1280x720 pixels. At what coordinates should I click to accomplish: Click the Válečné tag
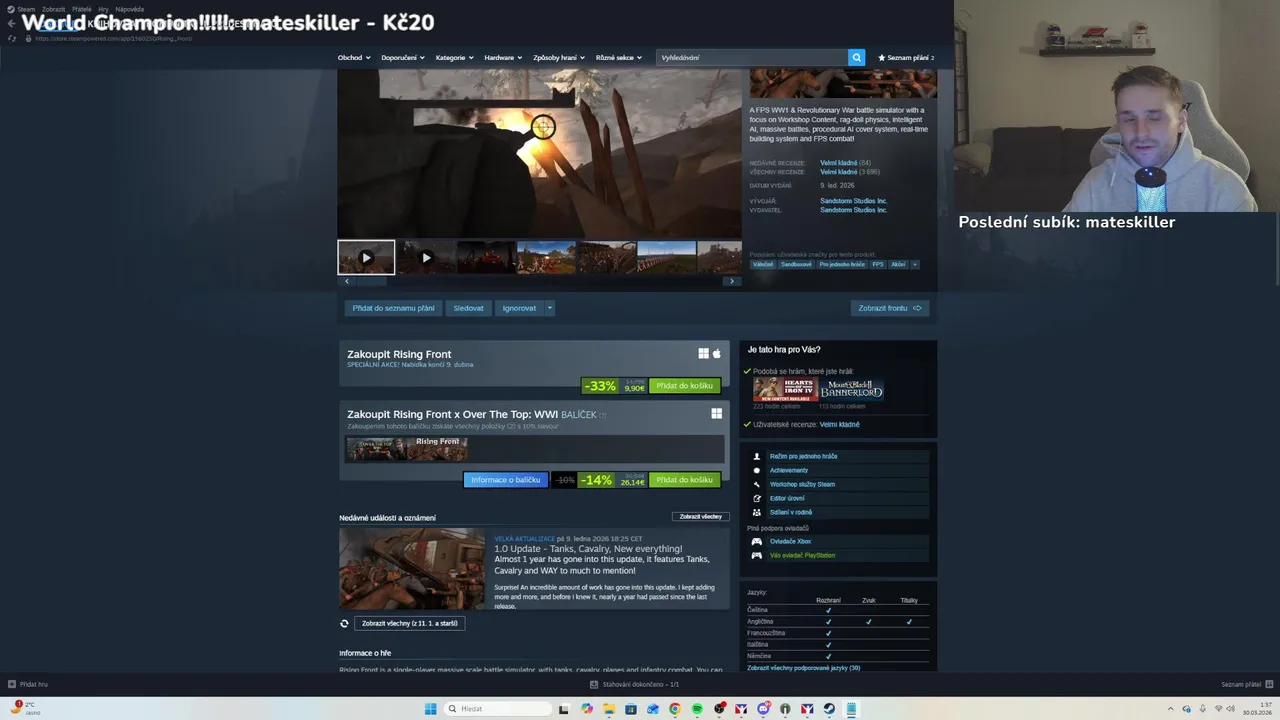763,265
